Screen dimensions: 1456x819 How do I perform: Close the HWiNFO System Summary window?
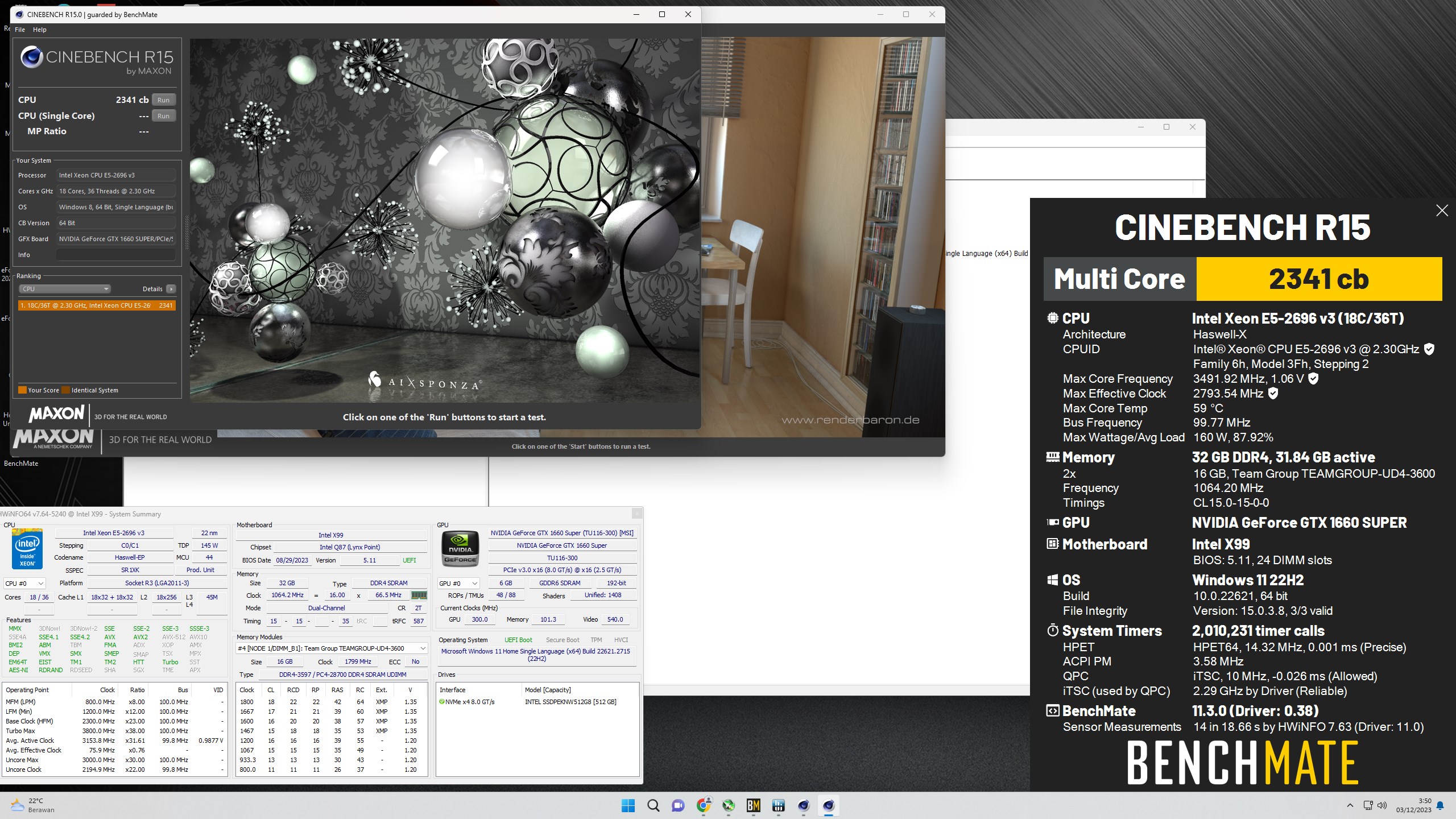637,514
